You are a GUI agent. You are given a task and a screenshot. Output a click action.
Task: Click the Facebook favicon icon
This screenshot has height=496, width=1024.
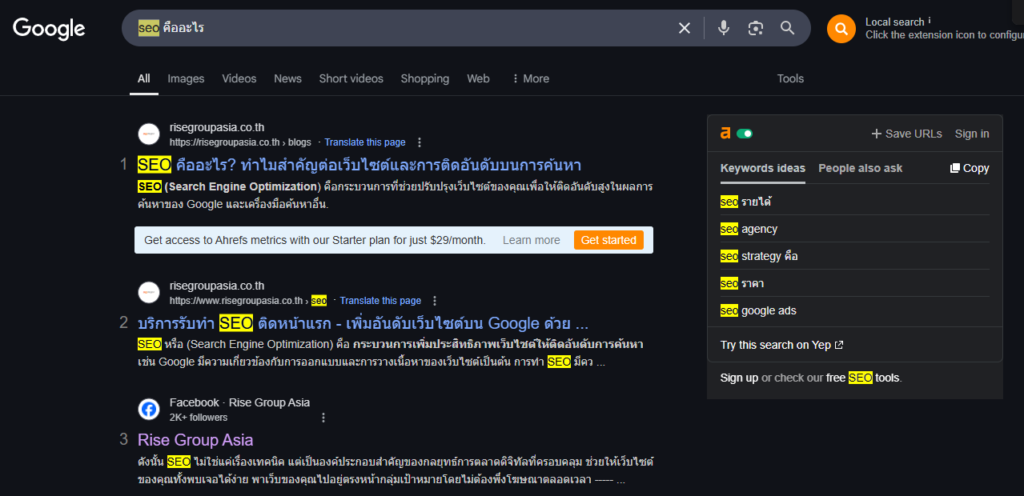tap(149, 409)
